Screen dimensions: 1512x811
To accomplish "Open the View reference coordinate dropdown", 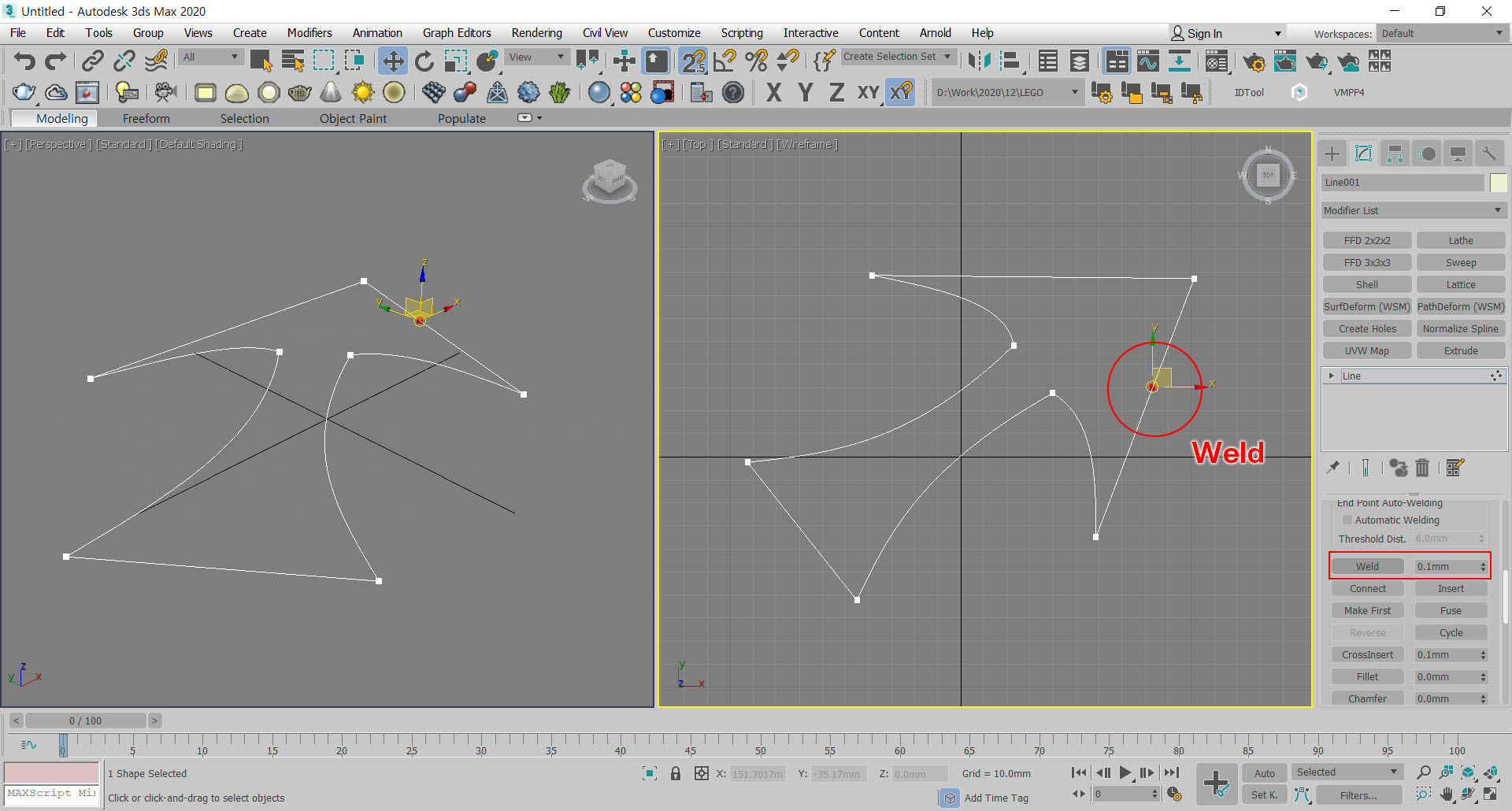I will click(x=536, y=57).
